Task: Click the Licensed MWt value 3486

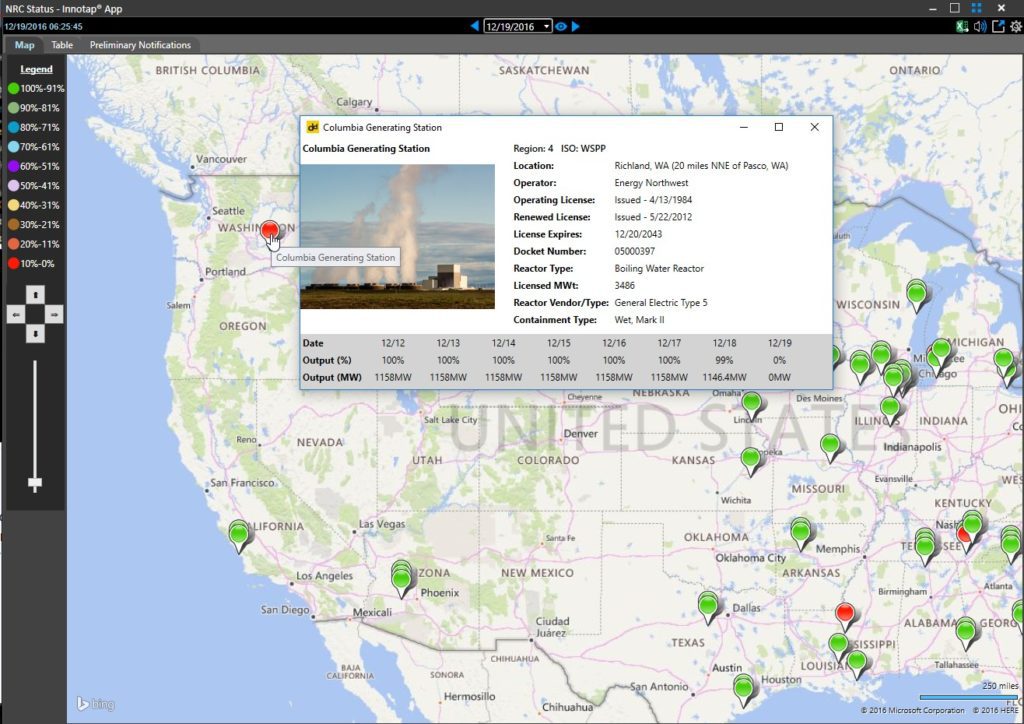Action: click(x=624, y=285)
